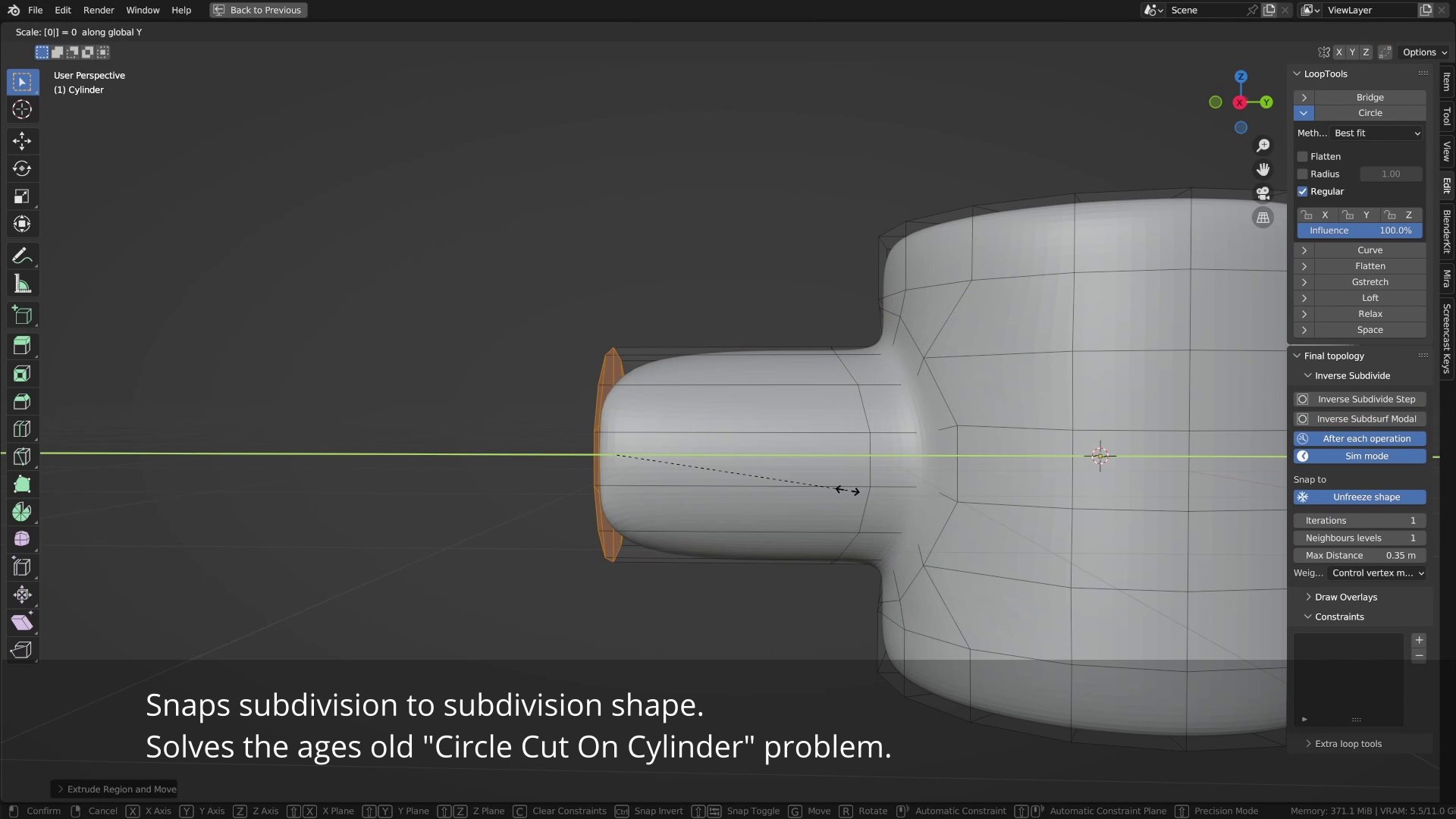This screenshot has height=819, width=1456.
Task: Click the Back to Previous button
Action: pyautogui.click(x=257, y=10)
